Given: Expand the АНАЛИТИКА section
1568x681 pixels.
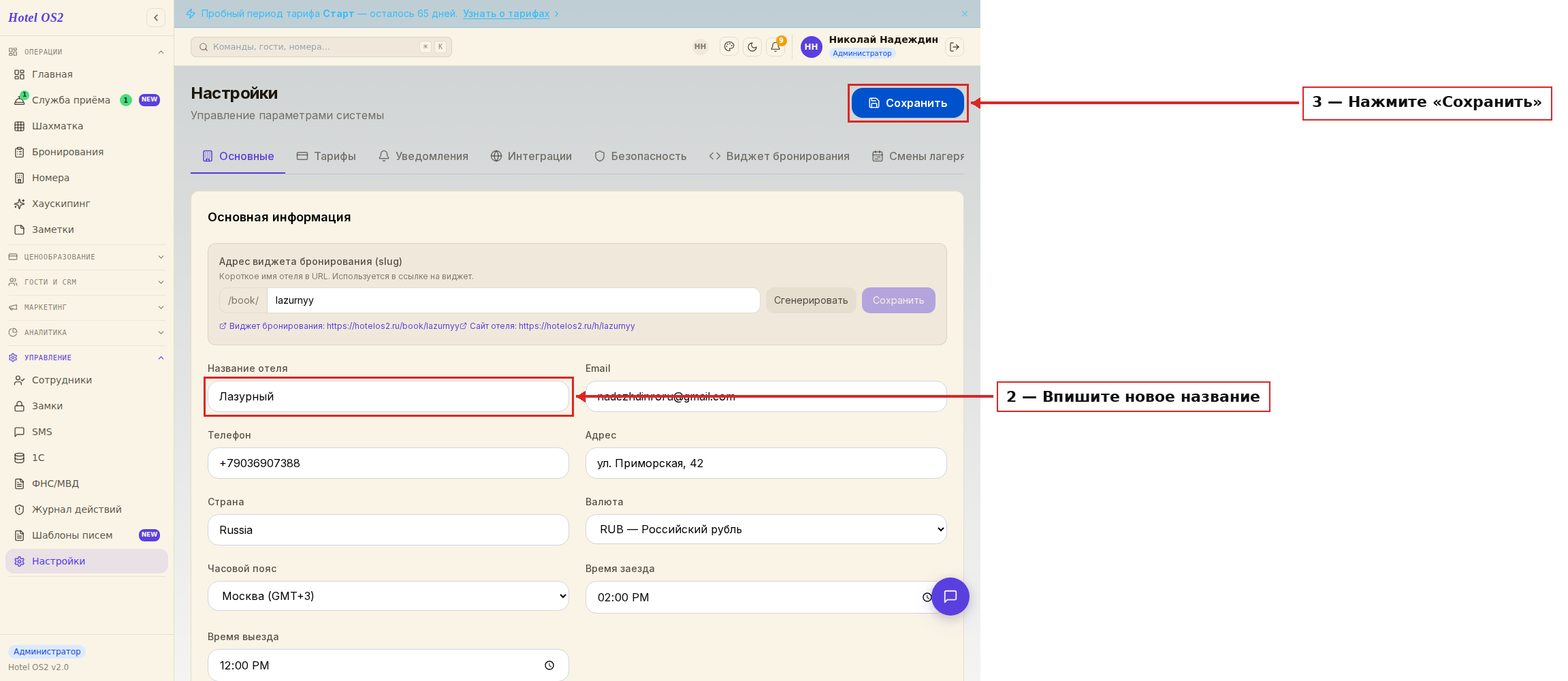Looking at the screenshot, I should 86,332.
